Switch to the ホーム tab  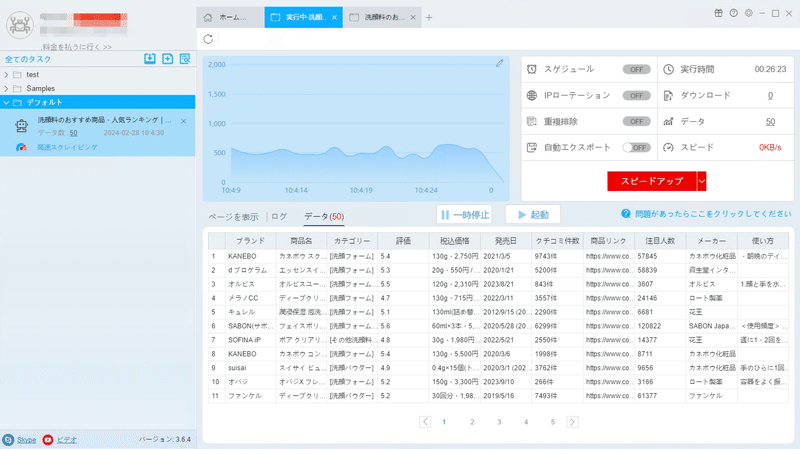(230, 17)
